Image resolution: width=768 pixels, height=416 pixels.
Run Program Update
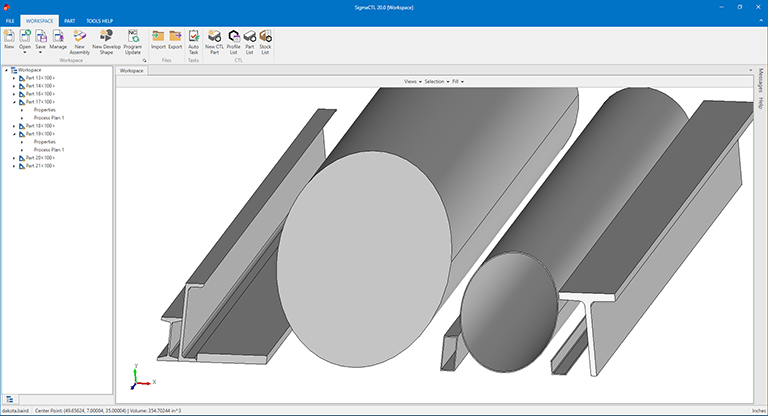pyautogui.click(x=133, y=36)
